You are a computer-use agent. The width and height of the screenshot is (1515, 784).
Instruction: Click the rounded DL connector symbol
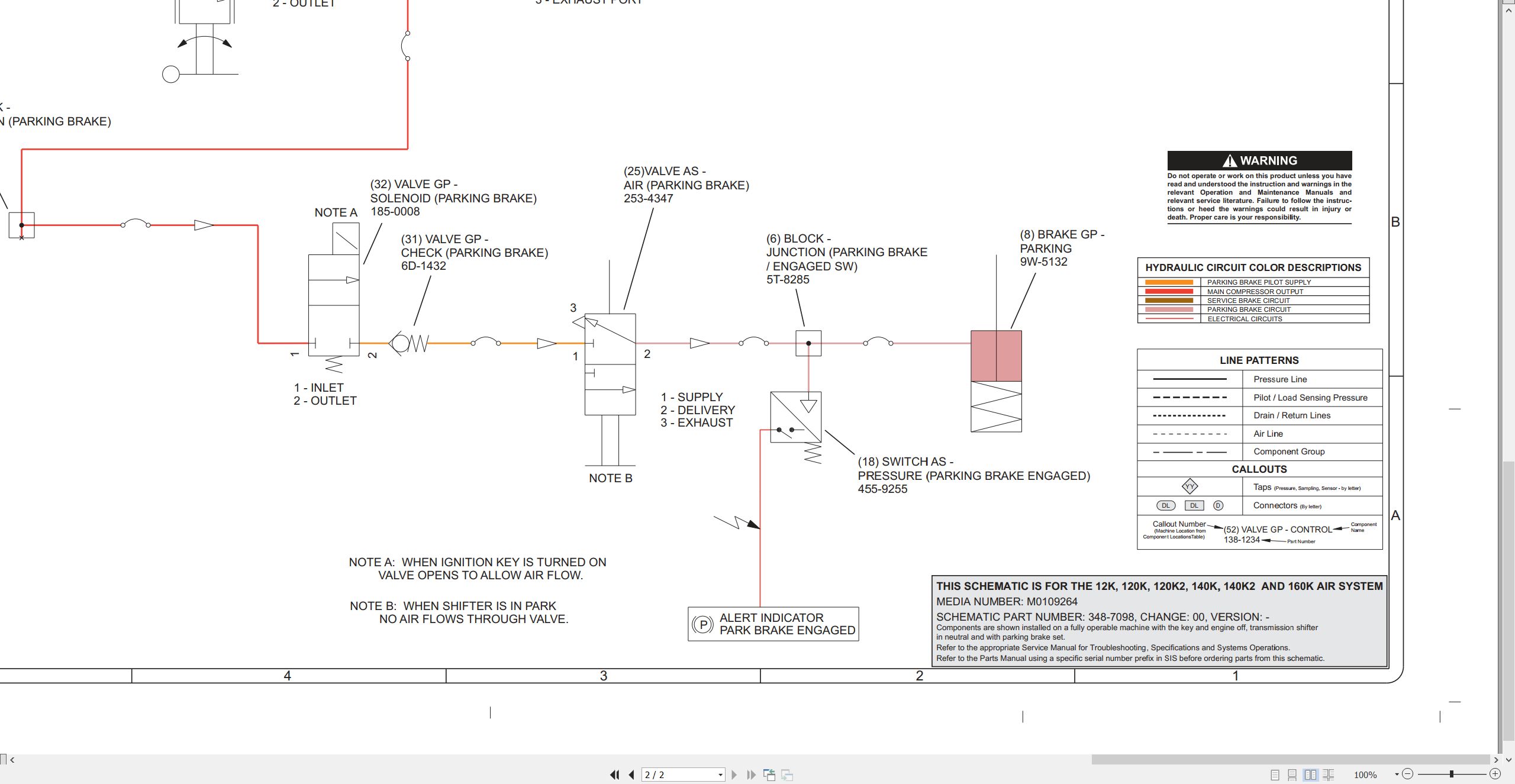[x=1166, y=505]
